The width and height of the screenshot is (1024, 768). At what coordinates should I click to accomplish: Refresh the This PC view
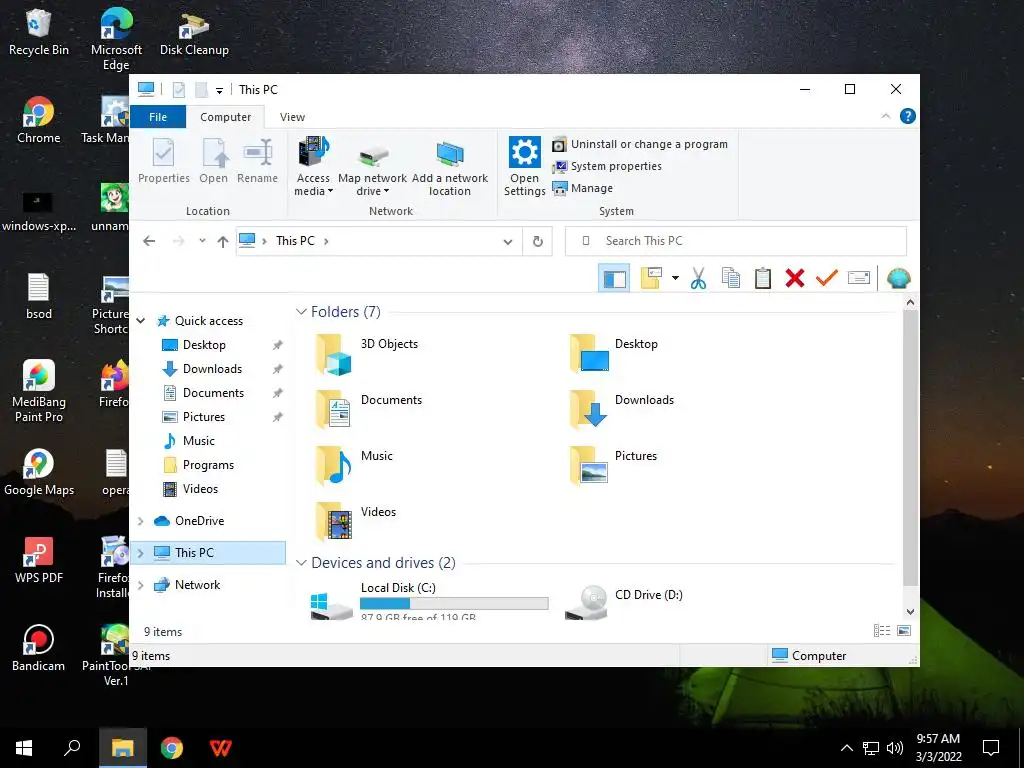tap(537, 242)
